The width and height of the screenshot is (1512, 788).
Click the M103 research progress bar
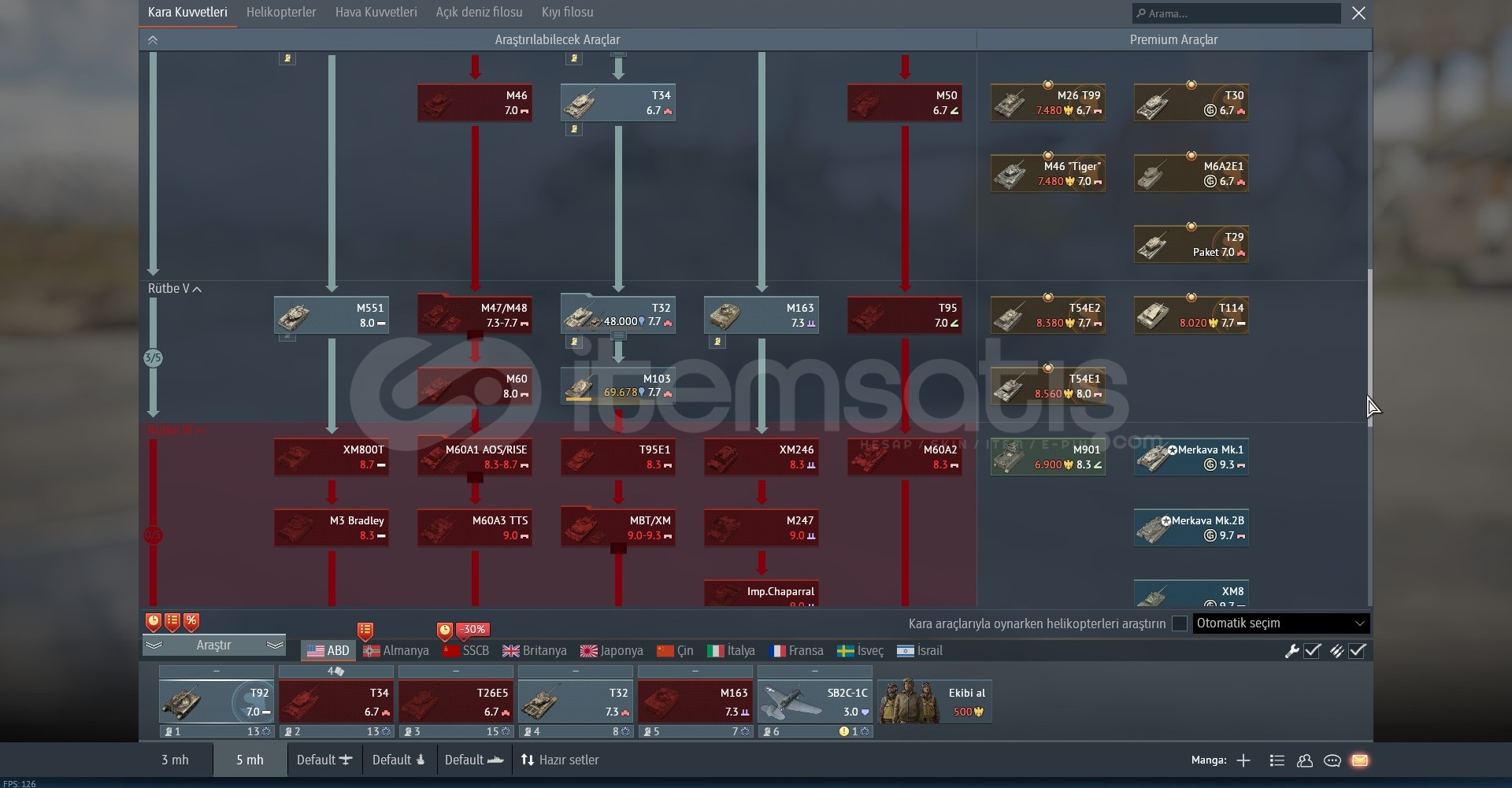point(579,399)
